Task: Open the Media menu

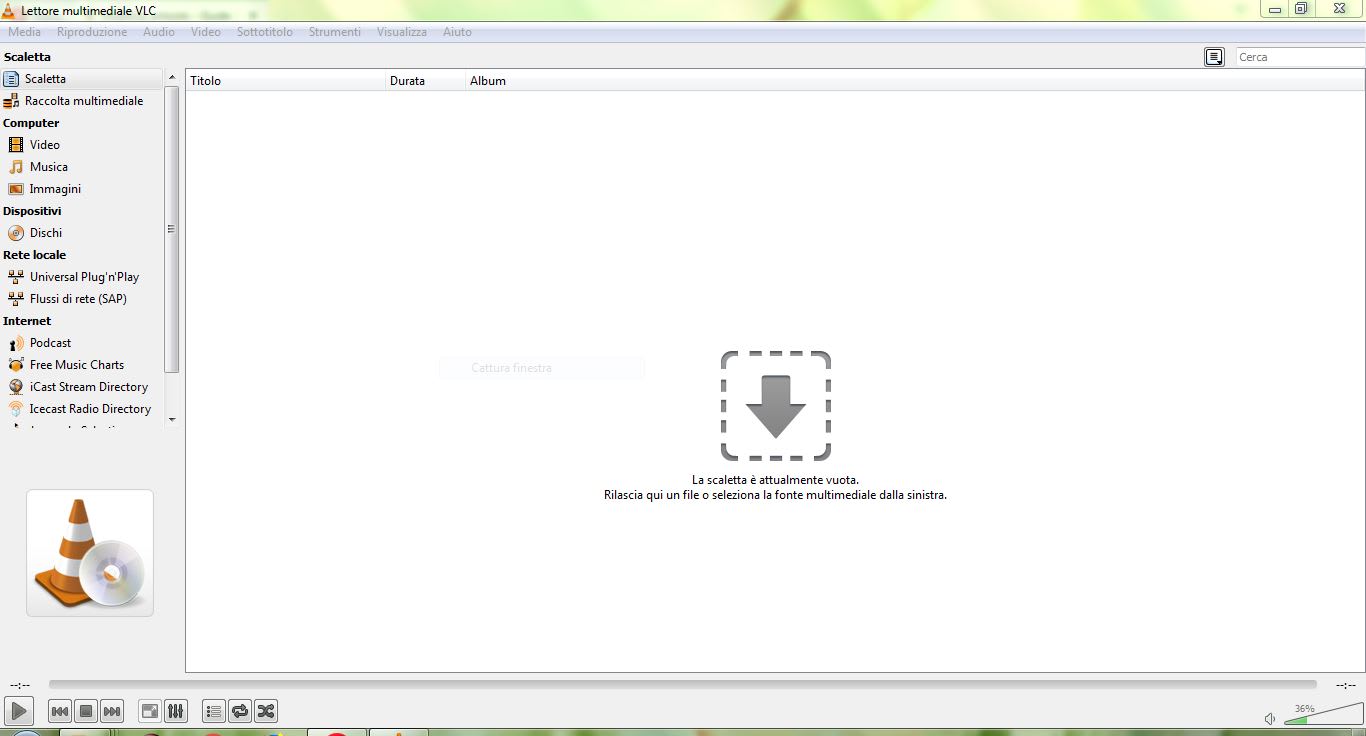Action: click(x=25, y=32)
